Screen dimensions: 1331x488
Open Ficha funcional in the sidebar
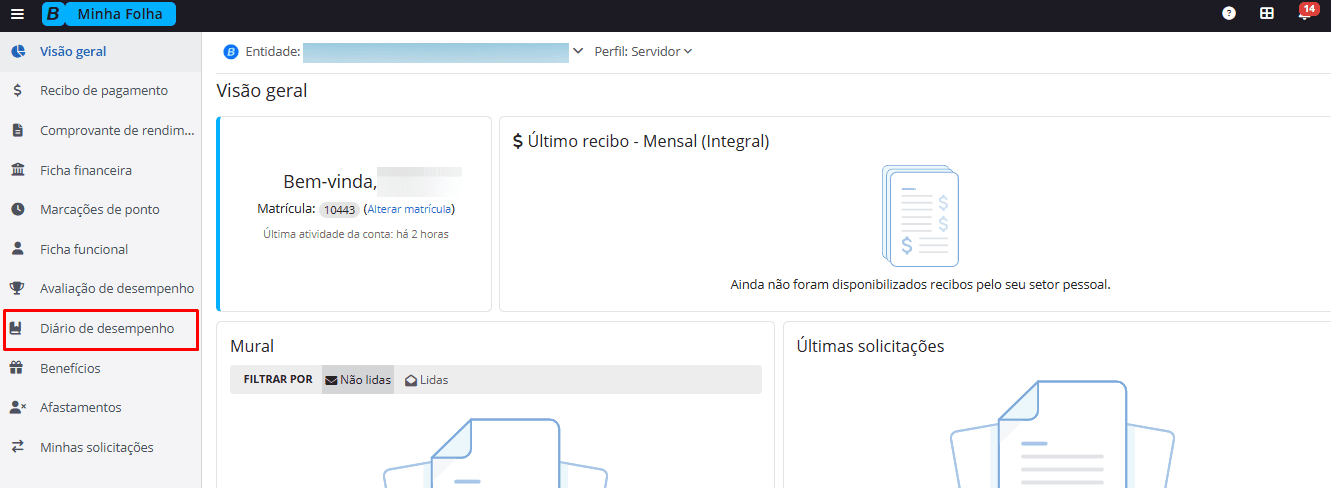(84, 250)
